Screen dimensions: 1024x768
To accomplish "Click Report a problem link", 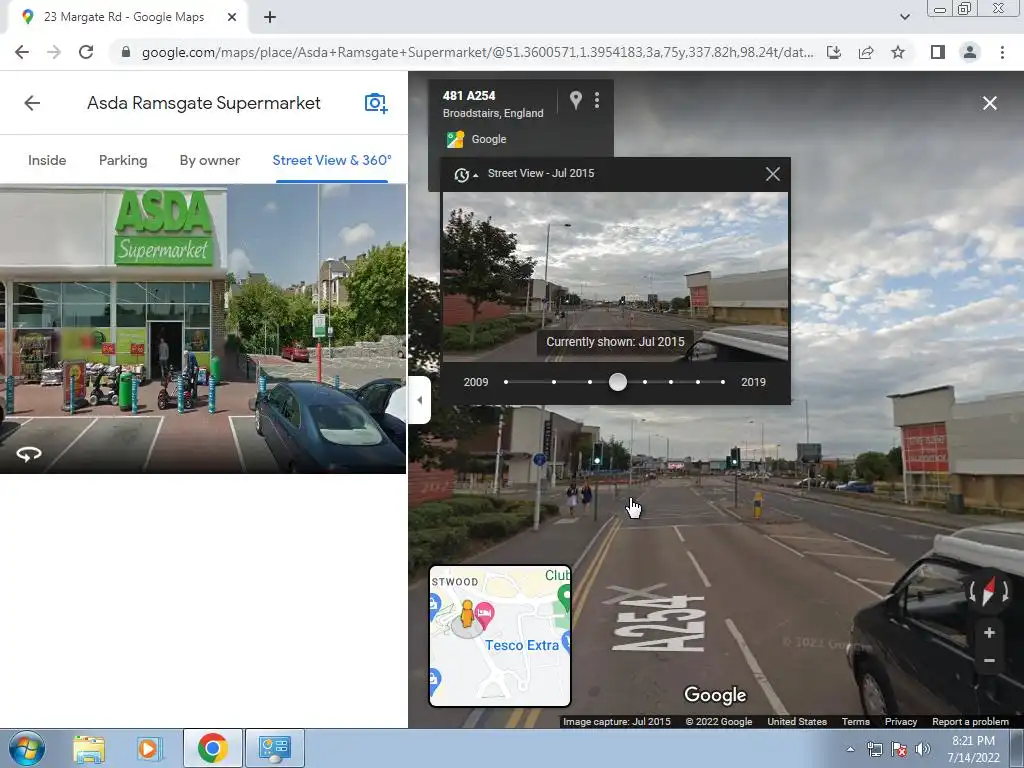I will pos(970,722).
